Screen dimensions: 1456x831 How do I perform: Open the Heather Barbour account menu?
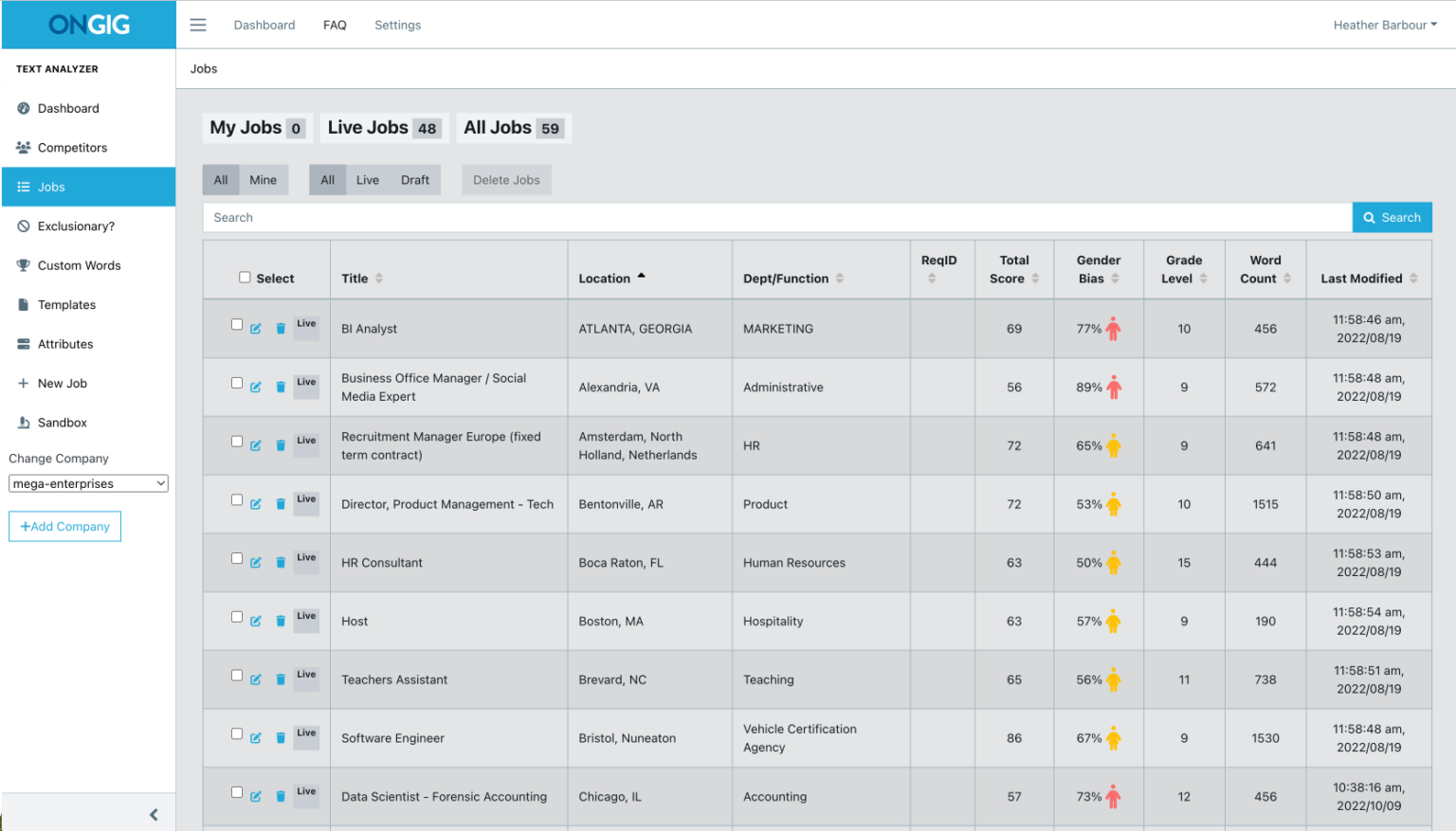tap(1384, 25)
